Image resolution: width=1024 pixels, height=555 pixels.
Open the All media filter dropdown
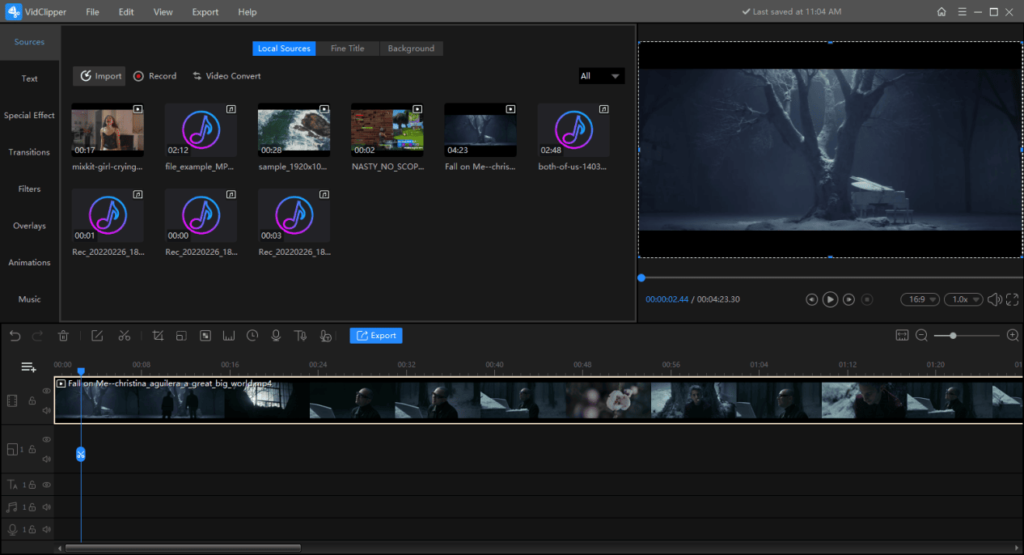tap(601, 76)
